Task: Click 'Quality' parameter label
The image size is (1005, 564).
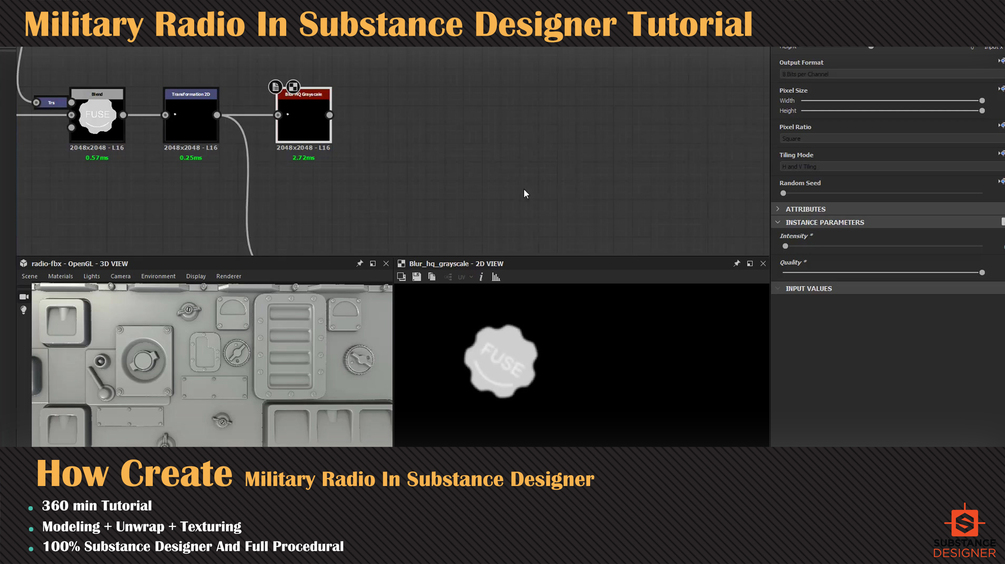Action: click(x=793, y=262)
